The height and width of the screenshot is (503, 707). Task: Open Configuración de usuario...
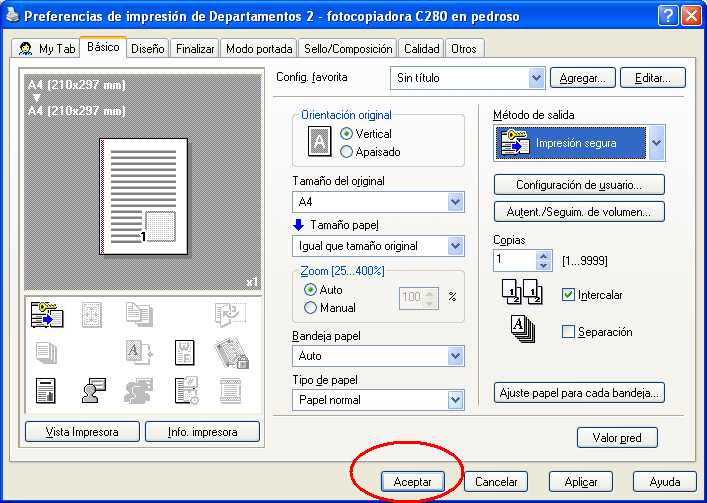[x=579, y=185]
